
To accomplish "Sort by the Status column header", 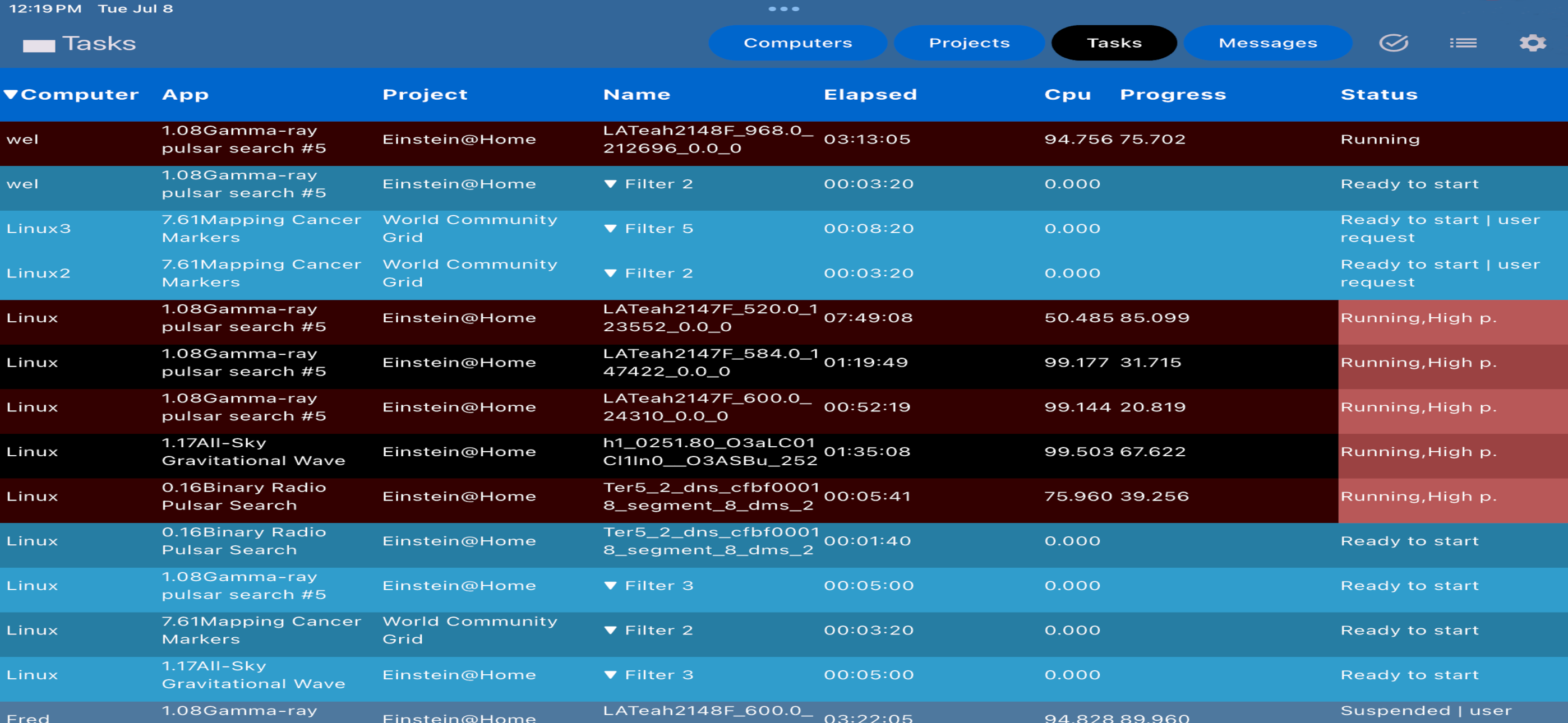I will (1378, 94).
